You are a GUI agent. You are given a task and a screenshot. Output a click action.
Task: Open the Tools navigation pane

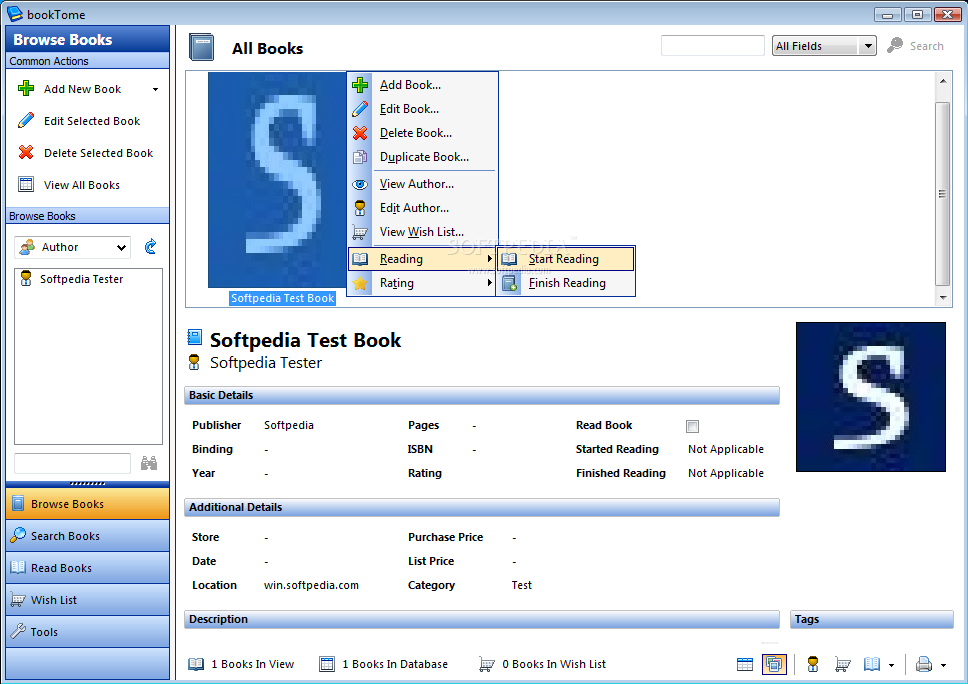(88, 632)
